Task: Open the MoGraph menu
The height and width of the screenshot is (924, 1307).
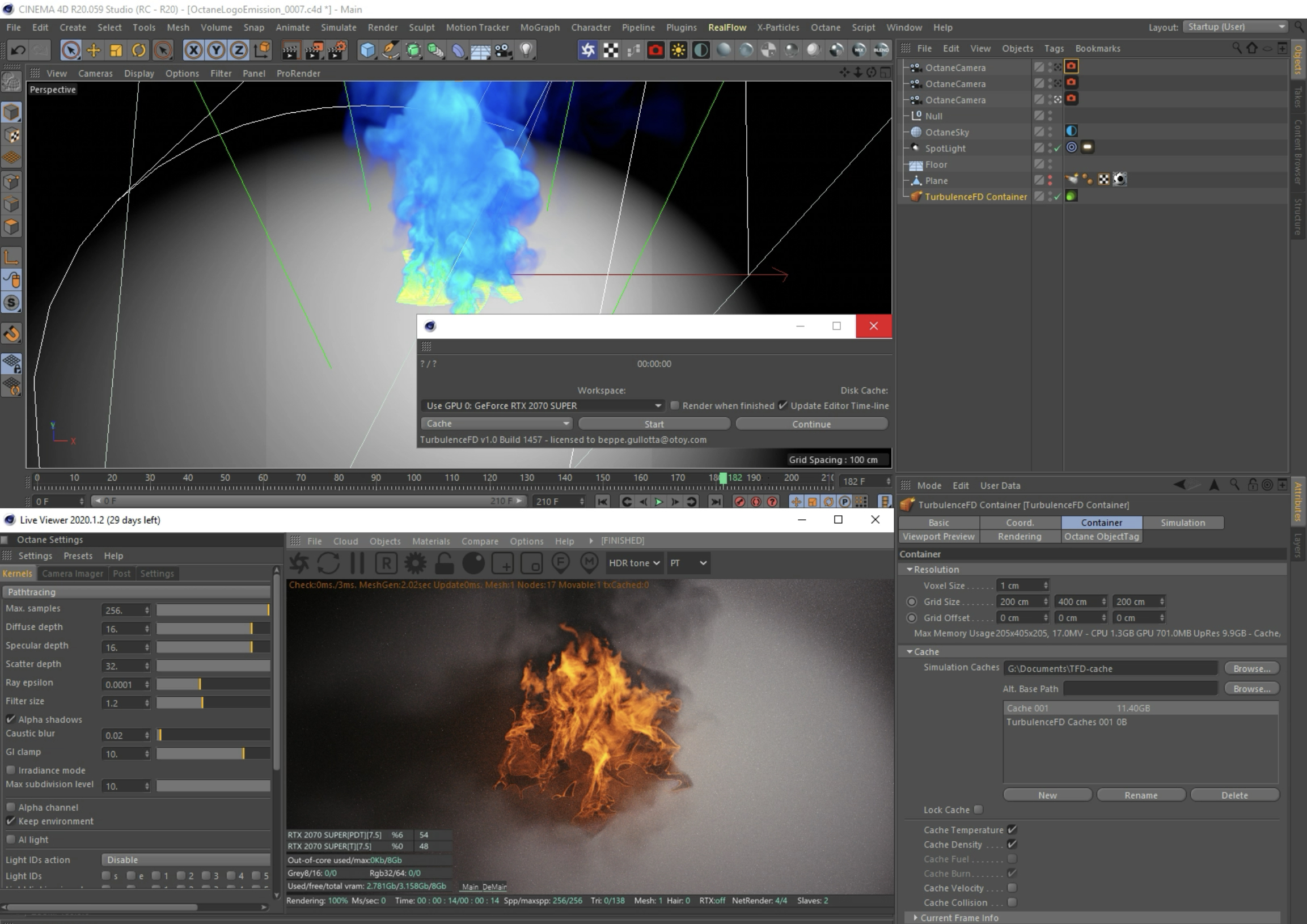Action: tap(539, 27)
